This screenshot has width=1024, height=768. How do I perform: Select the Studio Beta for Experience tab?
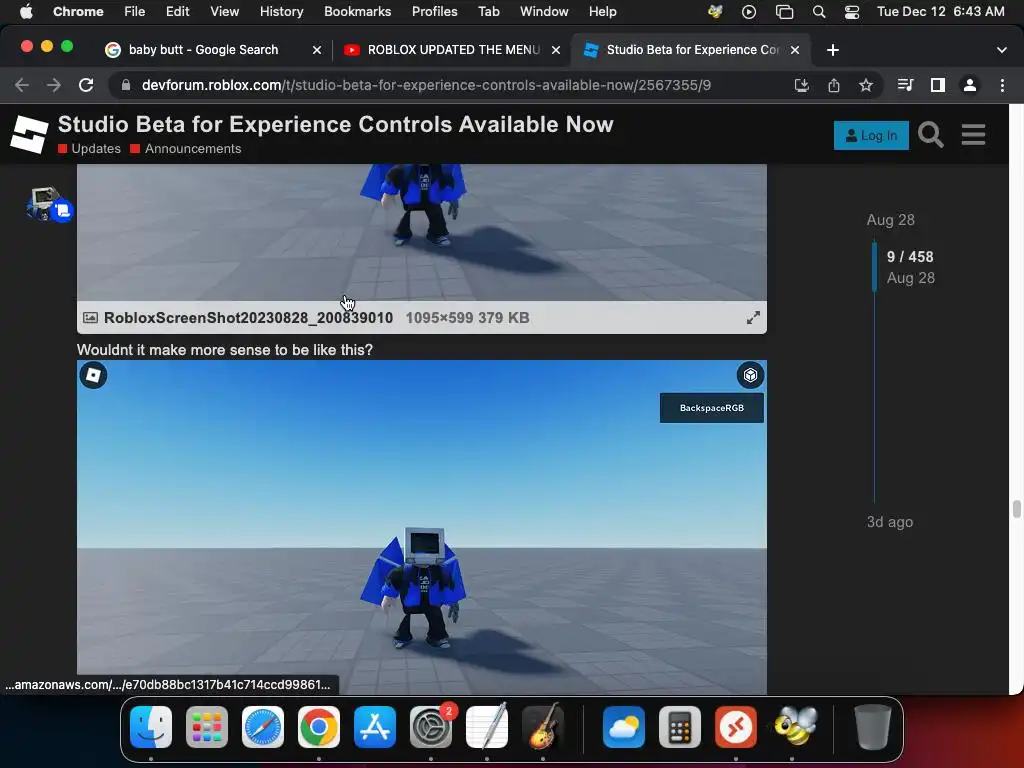click(x=692, y=50)
